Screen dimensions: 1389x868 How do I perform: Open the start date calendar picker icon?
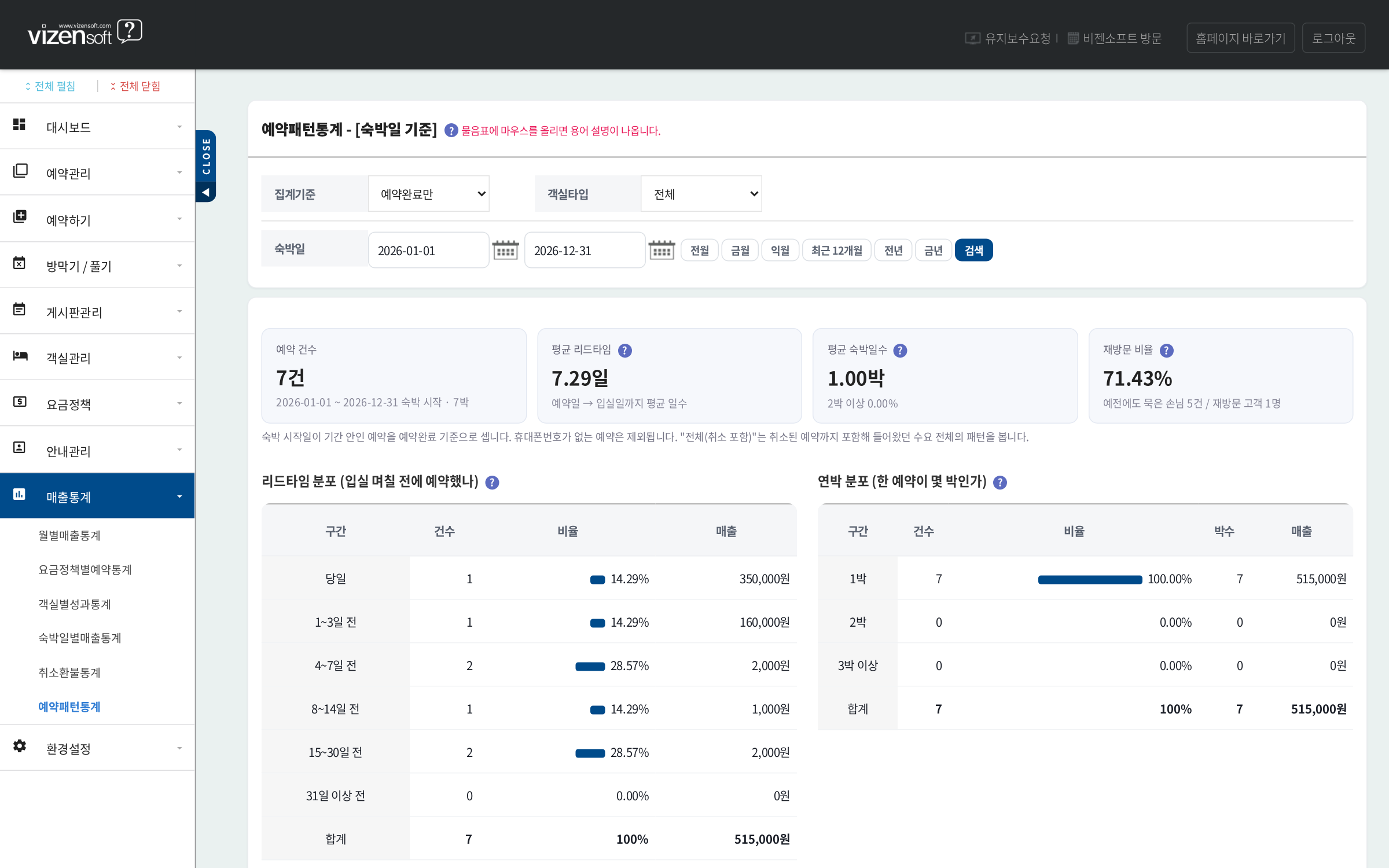(505, 250)
